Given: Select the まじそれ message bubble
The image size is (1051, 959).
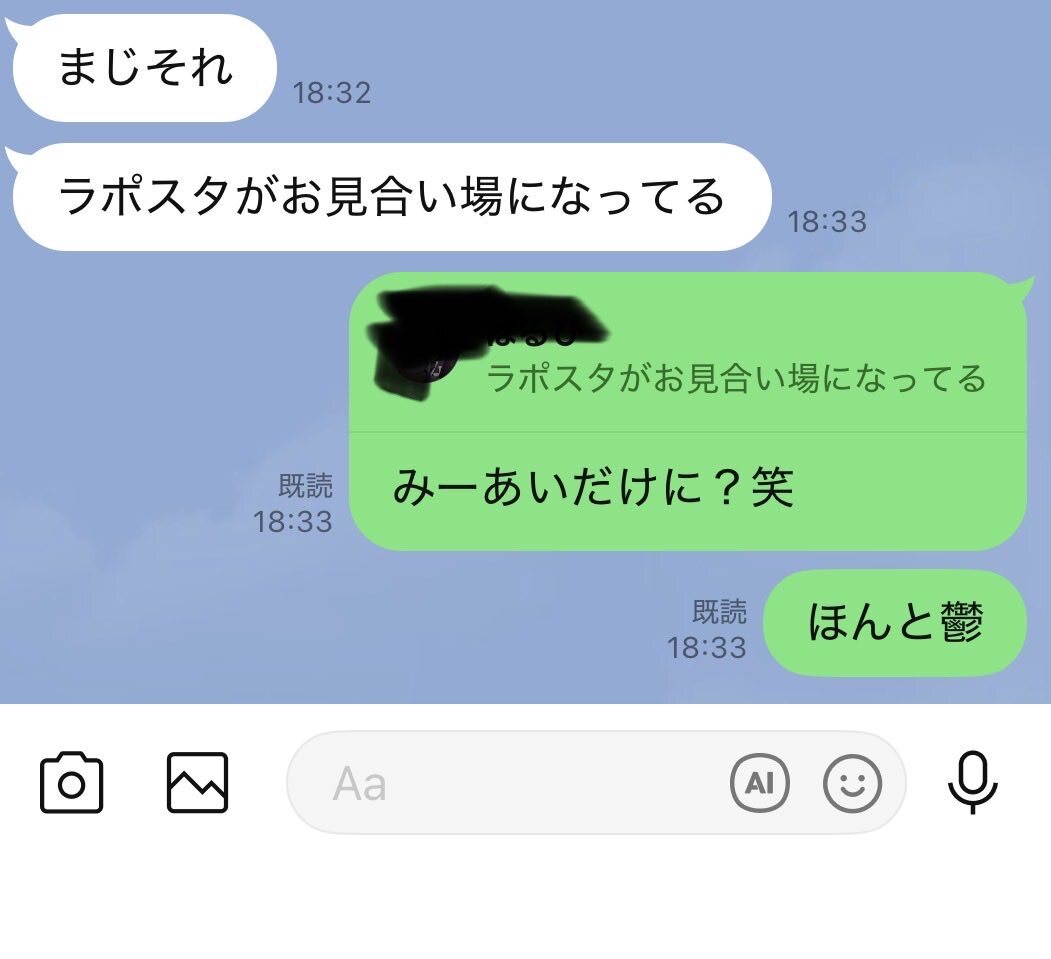Looking at the screenshot, I should tap(143, 68).
